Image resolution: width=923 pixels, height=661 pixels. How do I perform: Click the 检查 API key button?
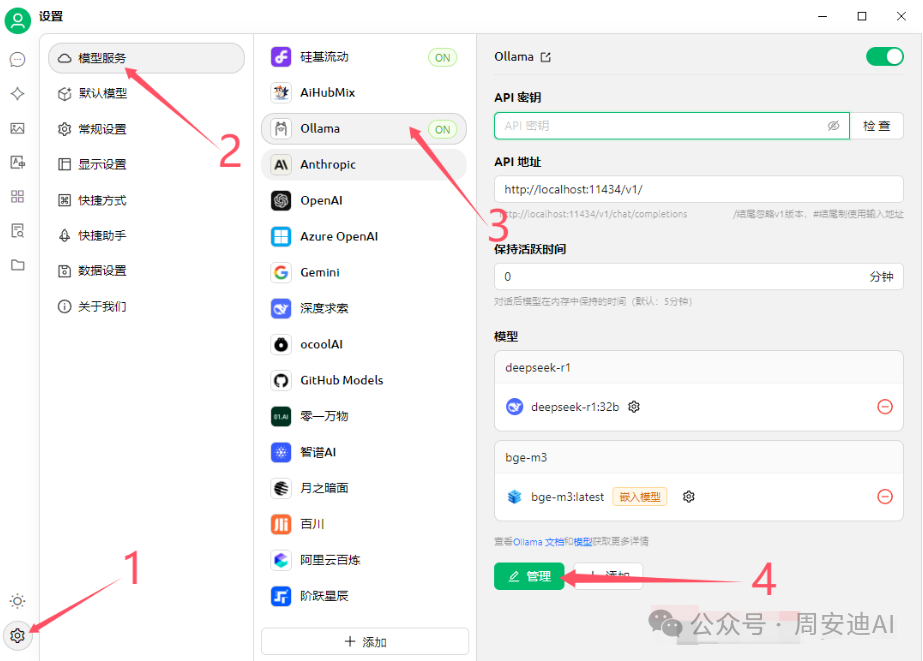click(x=876, y=125)
